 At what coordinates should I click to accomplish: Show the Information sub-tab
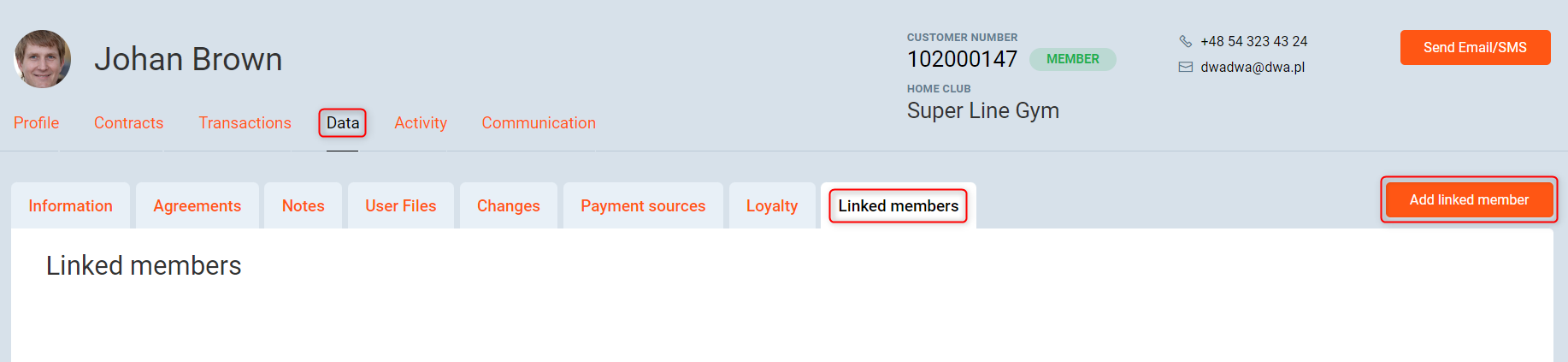coord(70,205)
